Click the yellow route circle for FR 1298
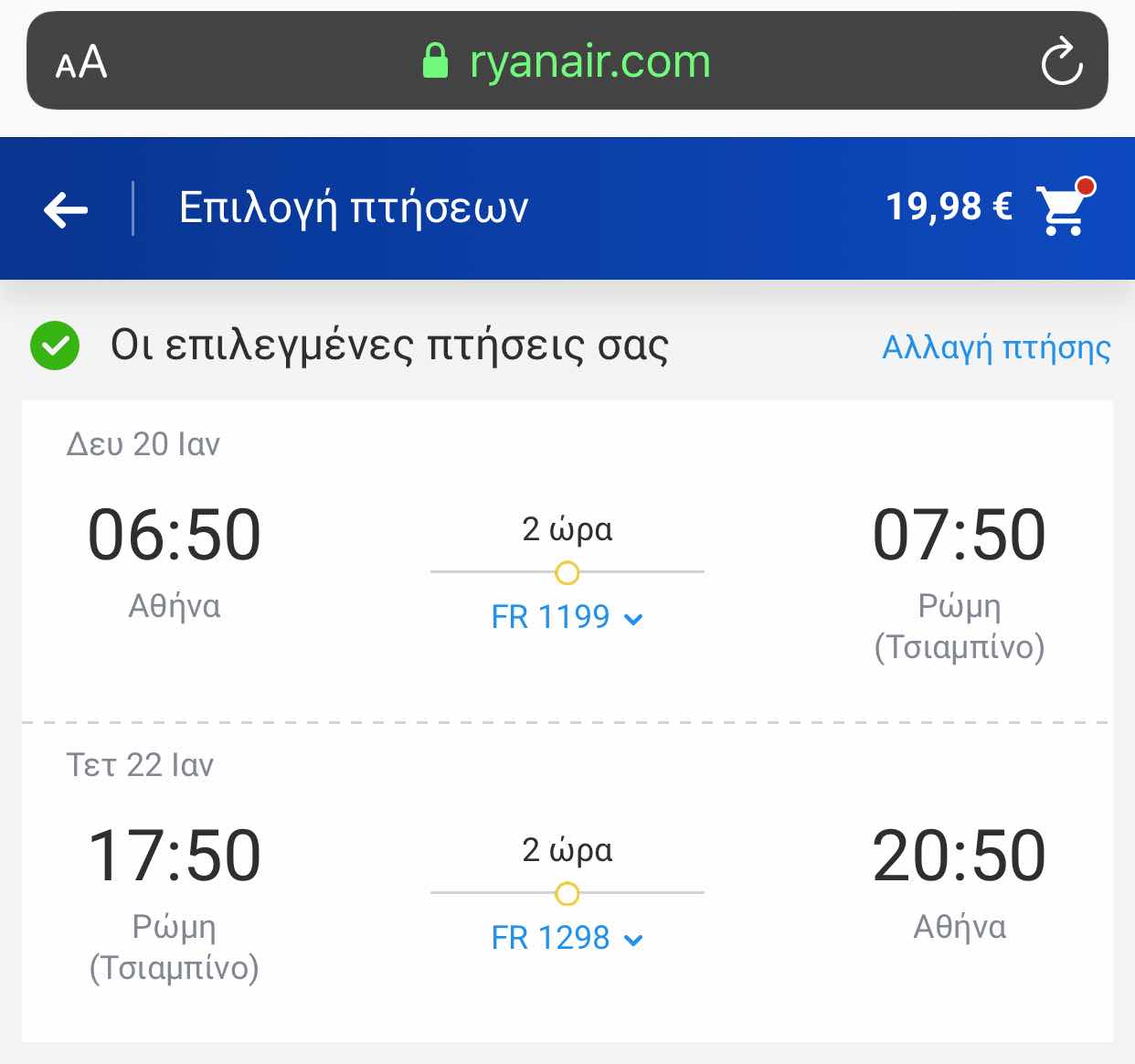Screen dimensions: 1135x1064 tap(567, 894)
